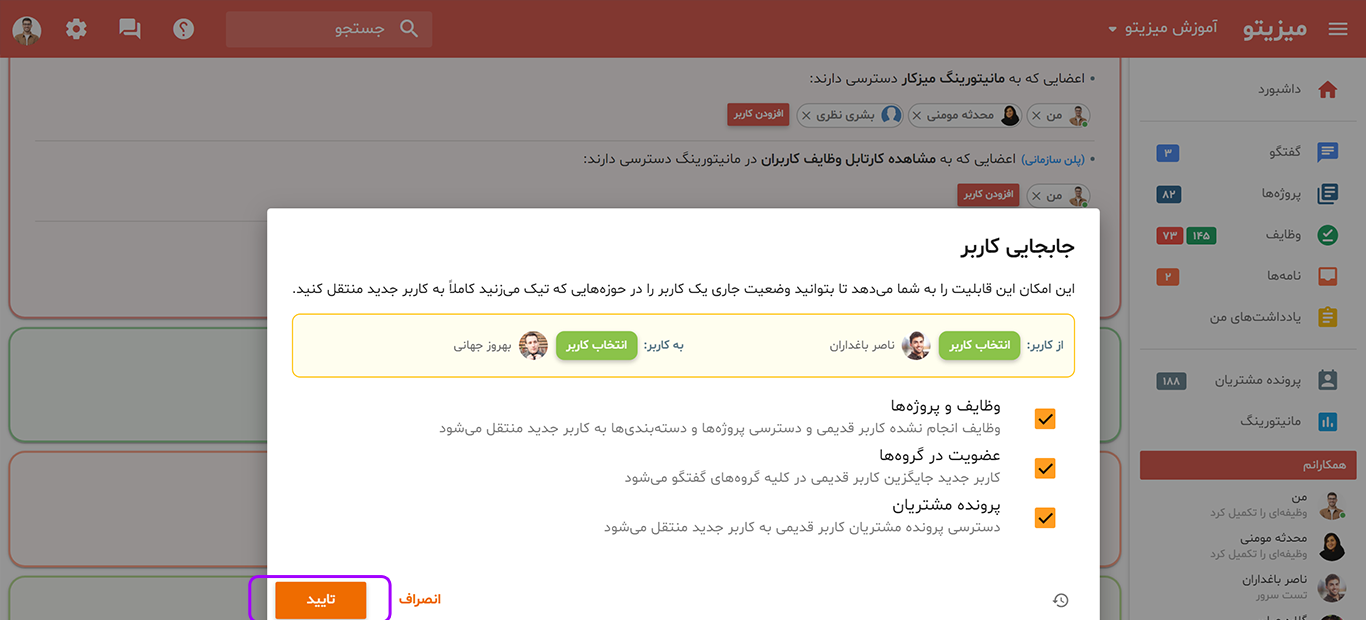Viewport: 1366px width, 620px height.
Task: Click the green وظایف badge ۱۴۵
Action: pyautogui.click(x=1201, y=235)
